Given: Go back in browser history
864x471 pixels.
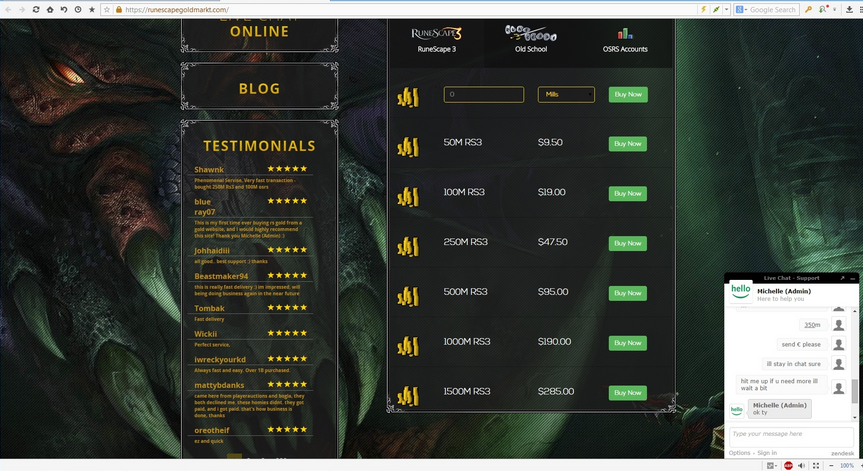Looking at the screenshot, I should (x=8, y=9).
